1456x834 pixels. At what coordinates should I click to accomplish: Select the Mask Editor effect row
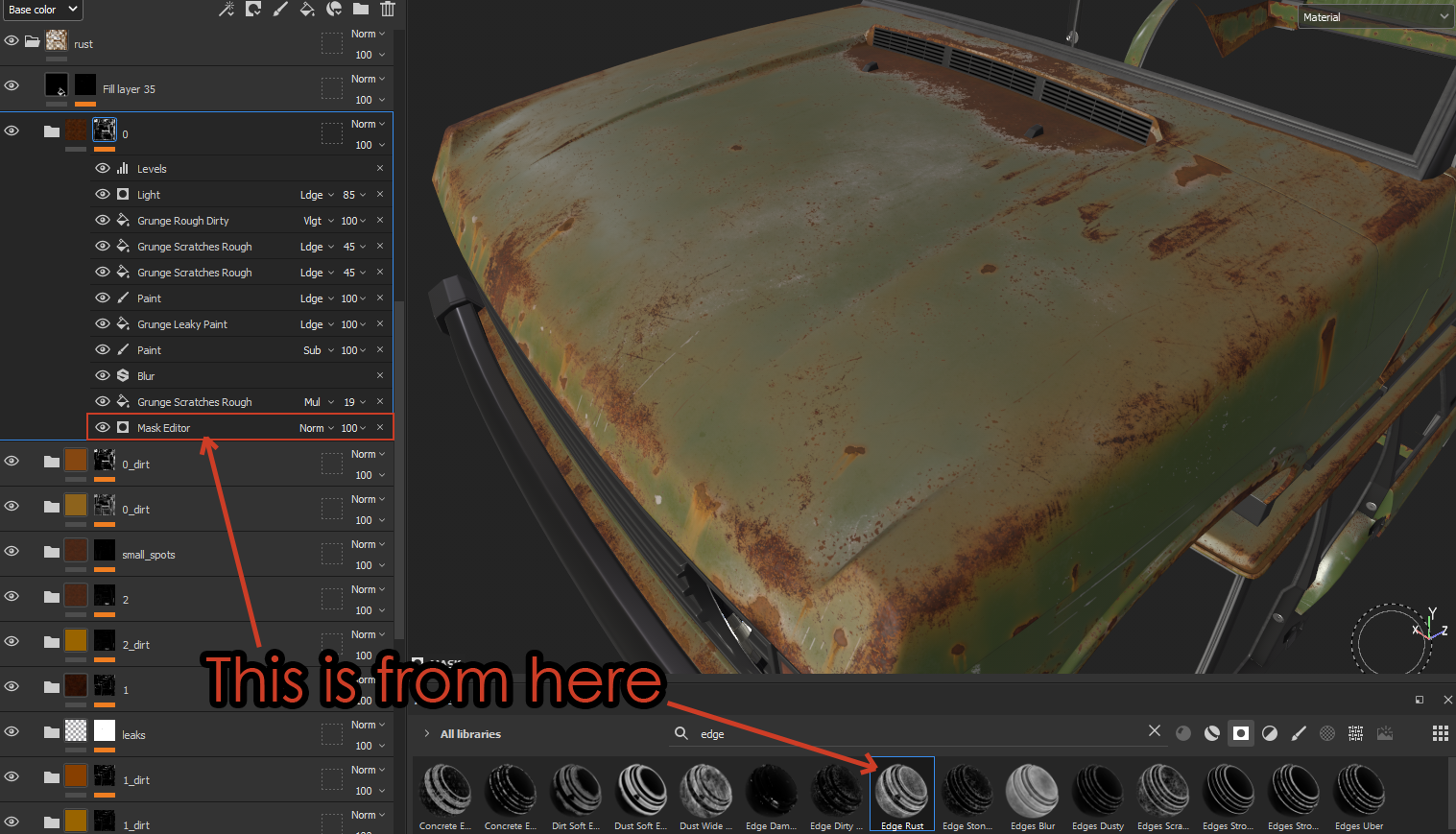[x=240, y=427]
